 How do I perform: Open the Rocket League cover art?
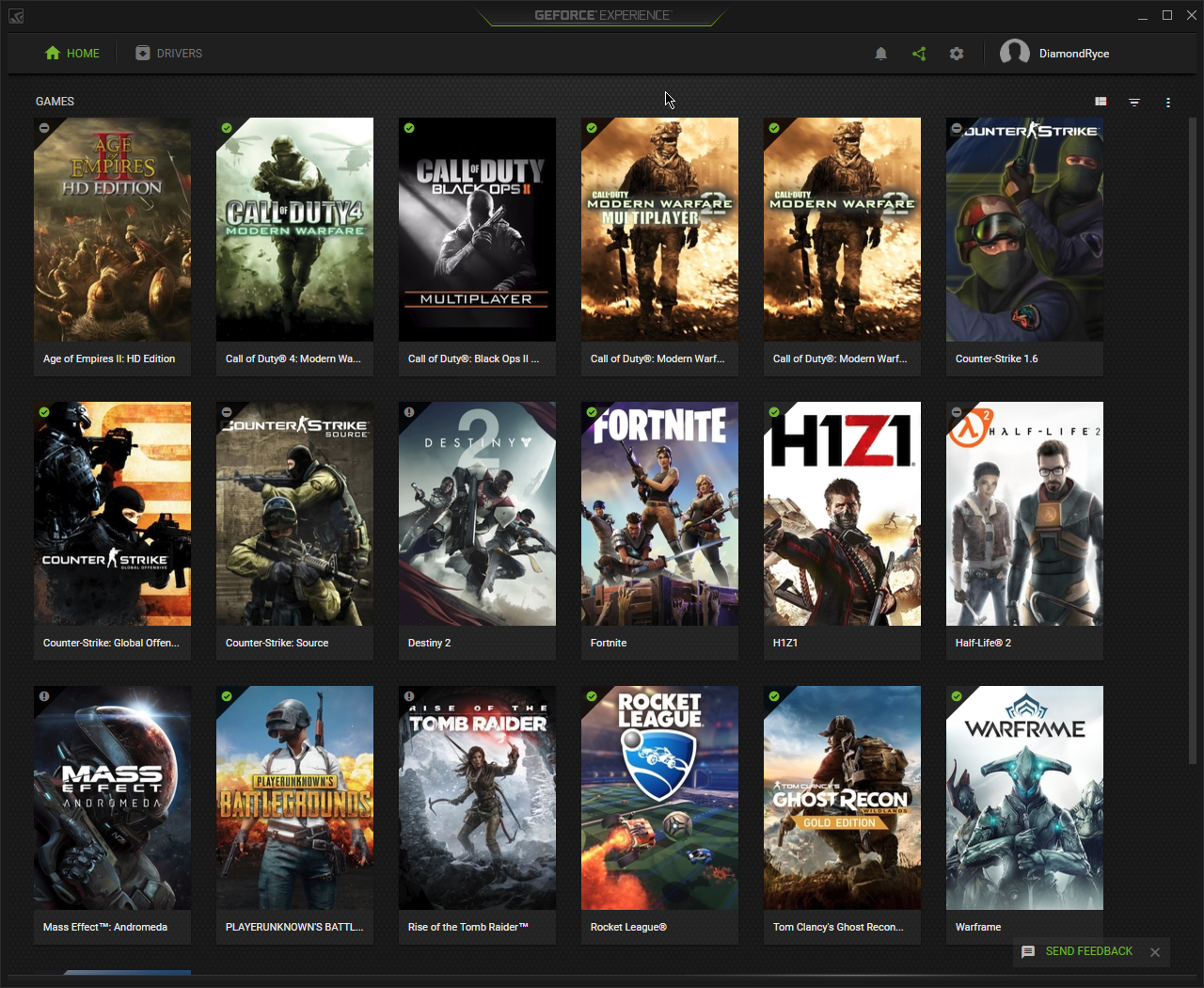coord(660,798)
